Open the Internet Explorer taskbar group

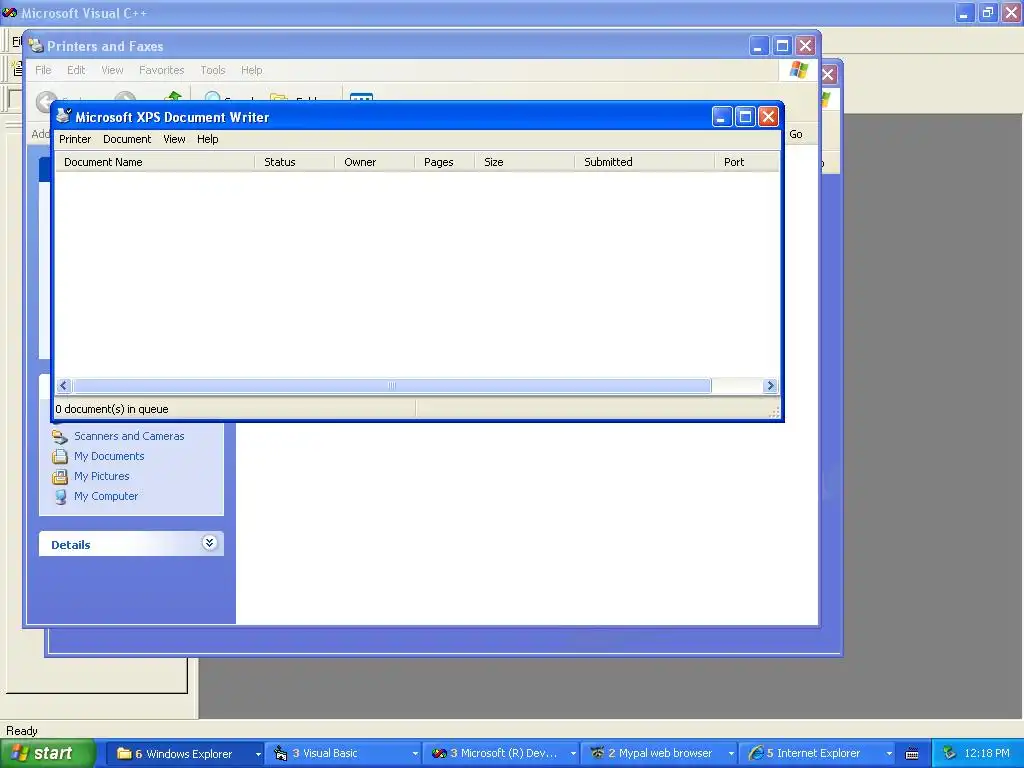(x=818, y=754)
